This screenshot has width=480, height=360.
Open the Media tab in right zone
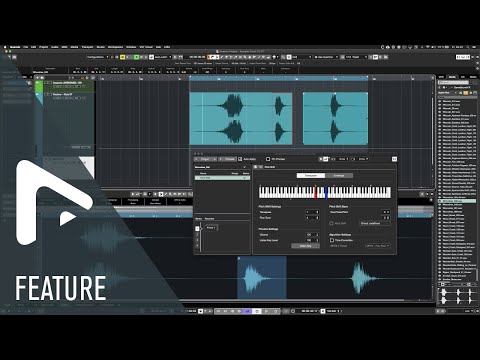tap(452, 77)
